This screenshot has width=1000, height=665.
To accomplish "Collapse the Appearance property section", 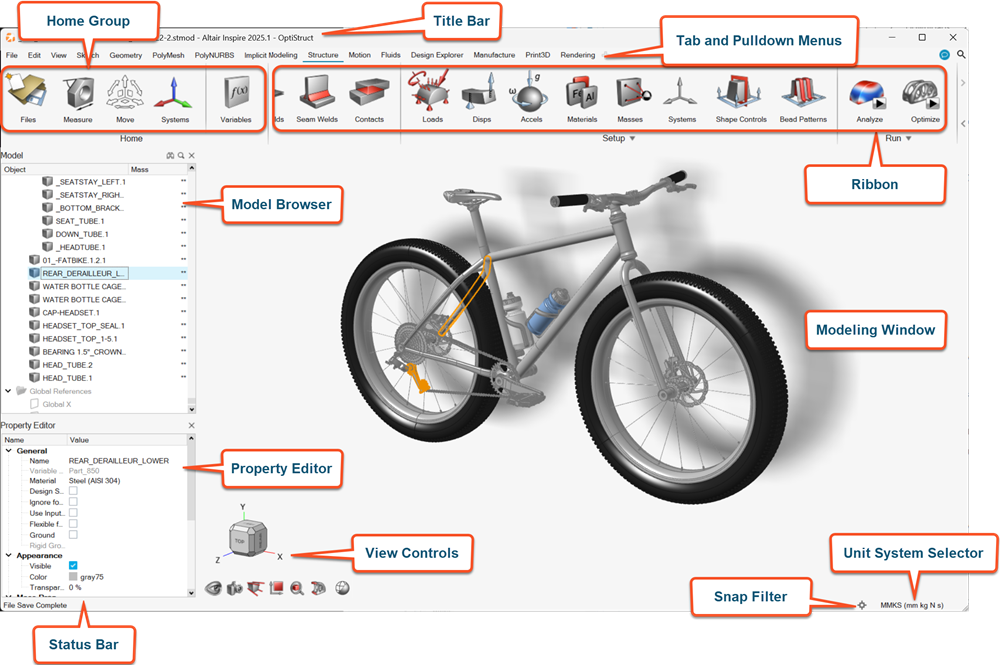I will (9, 555).
